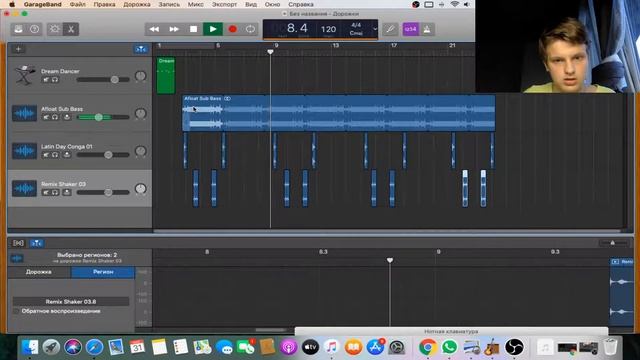Screen dimensions: 640x360
Task: Click the Rewind transport button
Action: point(154,29)
